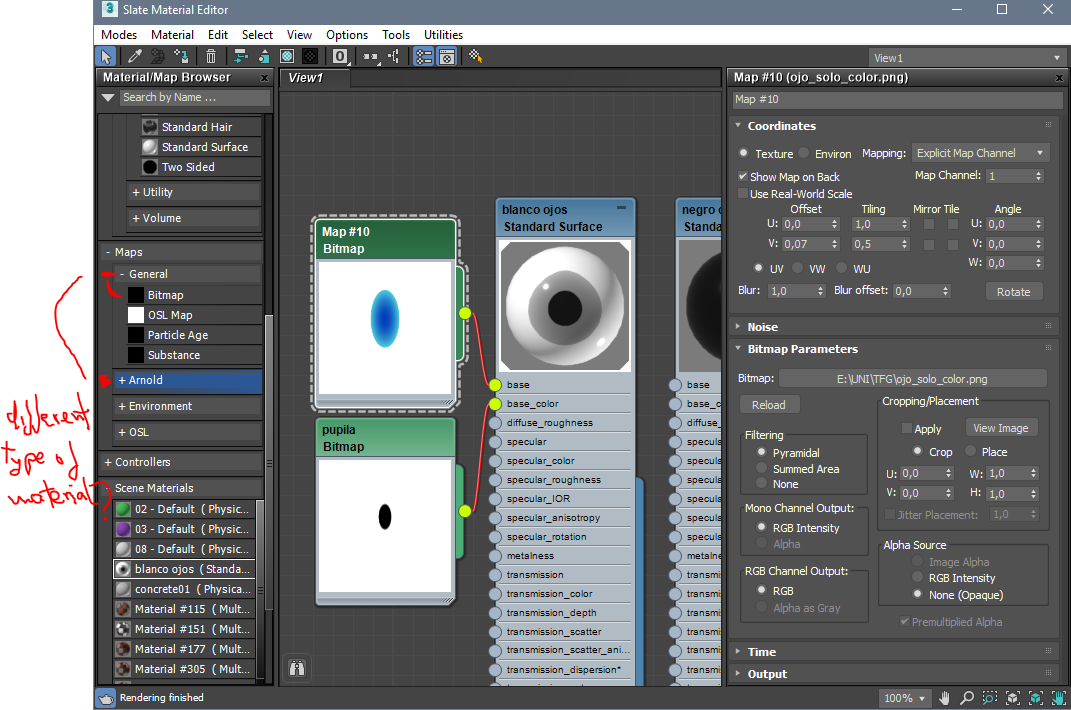Toggle U Tile checkbox
1071x710 pixels.
[953, 224]
